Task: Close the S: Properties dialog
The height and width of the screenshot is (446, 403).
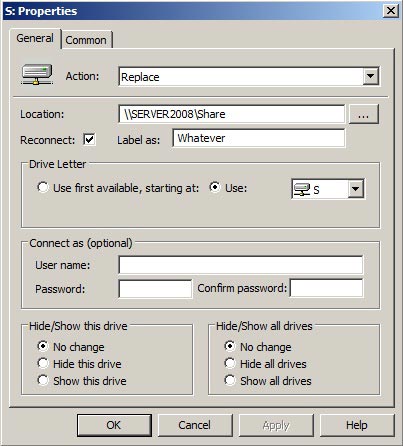Action: coord(390,11)
